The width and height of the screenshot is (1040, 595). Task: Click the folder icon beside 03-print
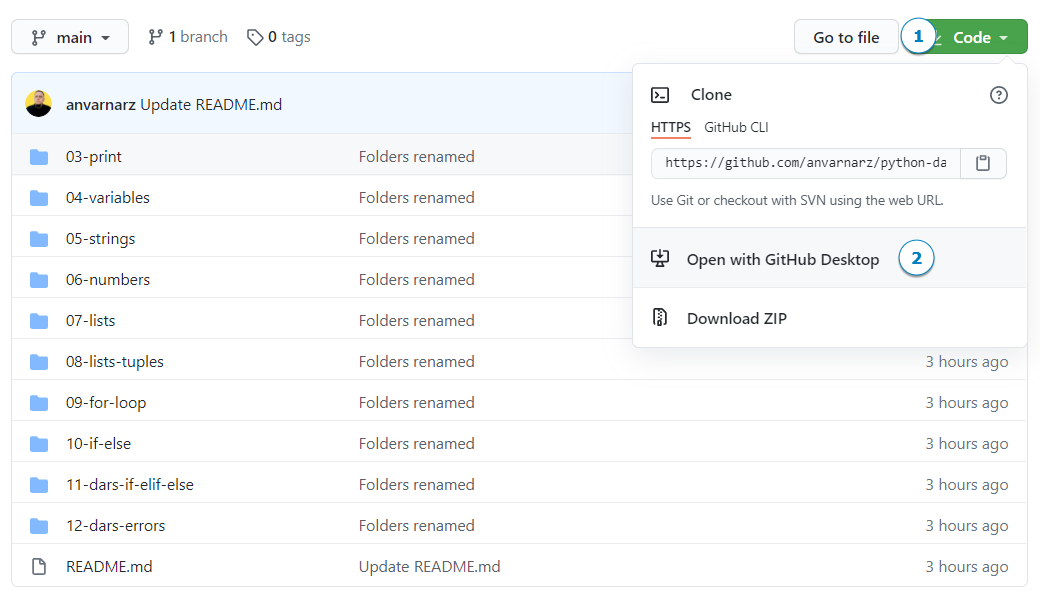click(39, 157)
